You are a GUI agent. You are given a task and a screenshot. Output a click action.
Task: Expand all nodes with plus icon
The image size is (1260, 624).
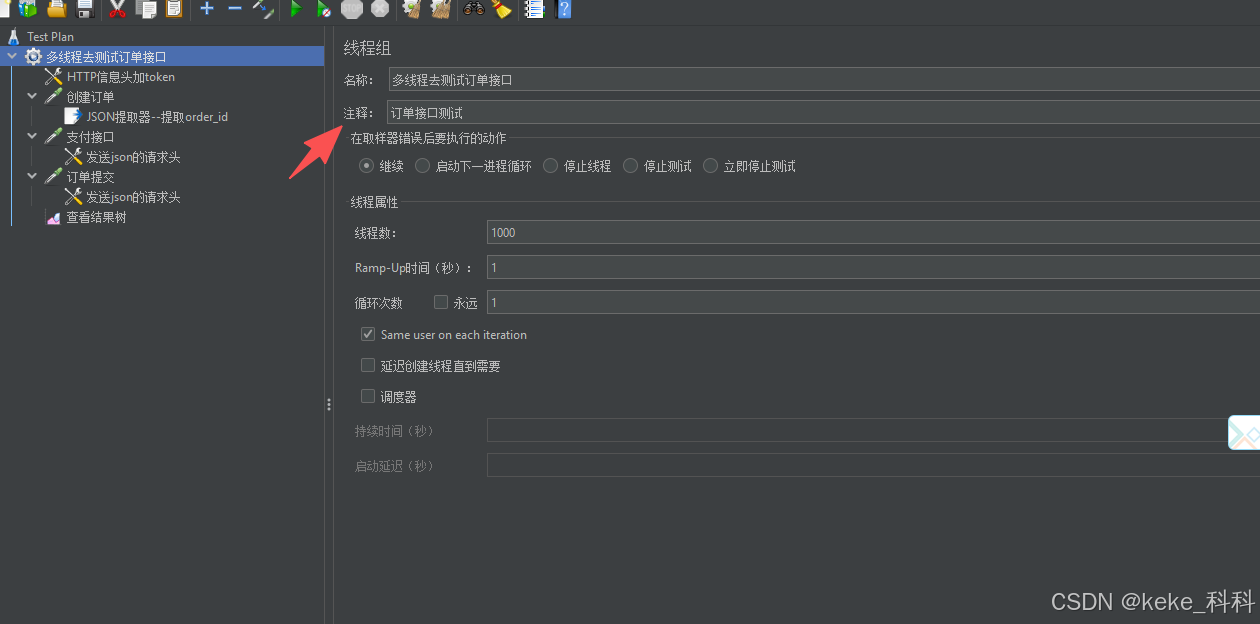point(207,9)
